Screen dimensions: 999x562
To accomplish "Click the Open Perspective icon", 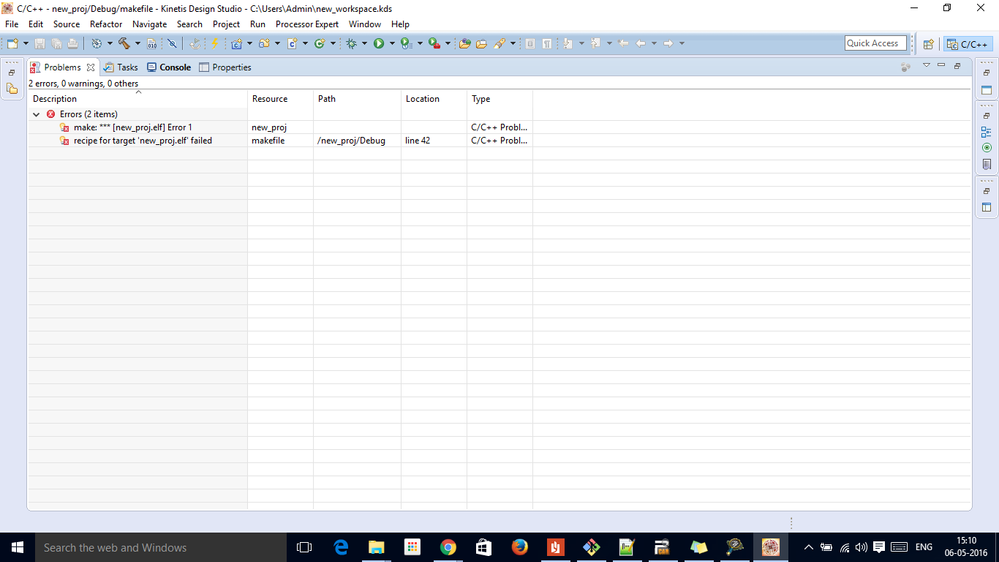I will (928, 44).
